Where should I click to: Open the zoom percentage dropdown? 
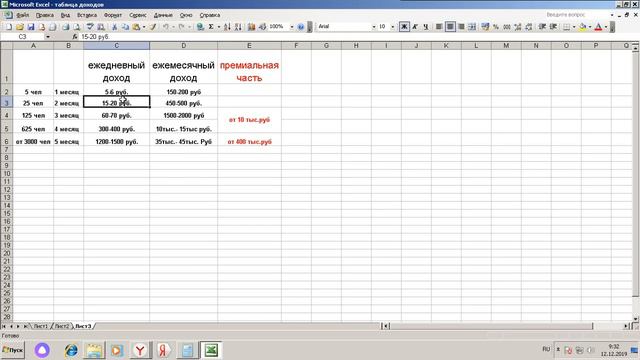[x=291, y=27]
